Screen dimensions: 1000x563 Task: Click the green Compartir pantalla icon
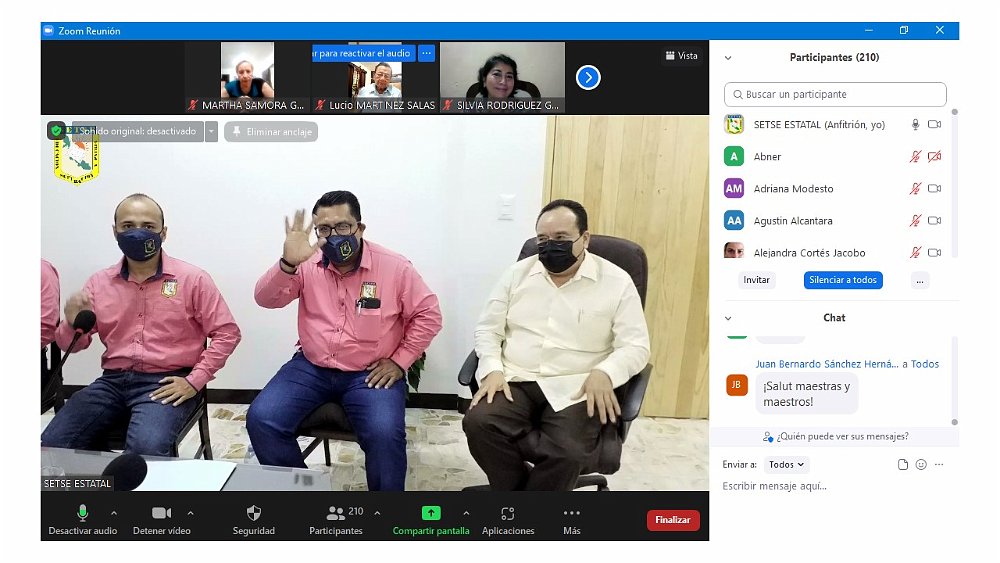[431, 513]
